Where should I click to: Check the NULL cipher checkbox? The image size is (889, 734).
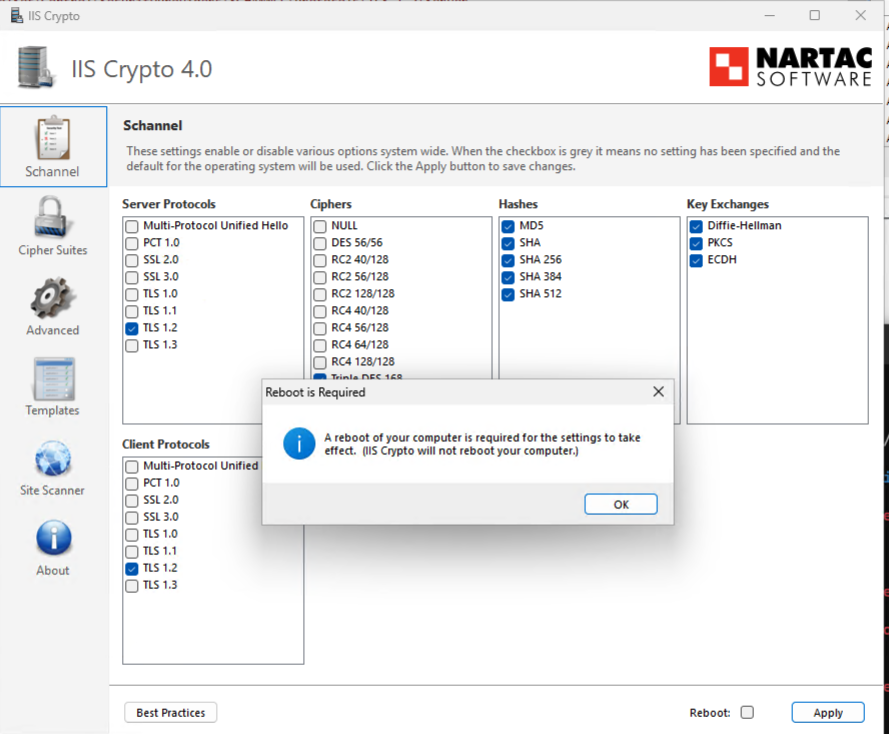click(320, 226)
